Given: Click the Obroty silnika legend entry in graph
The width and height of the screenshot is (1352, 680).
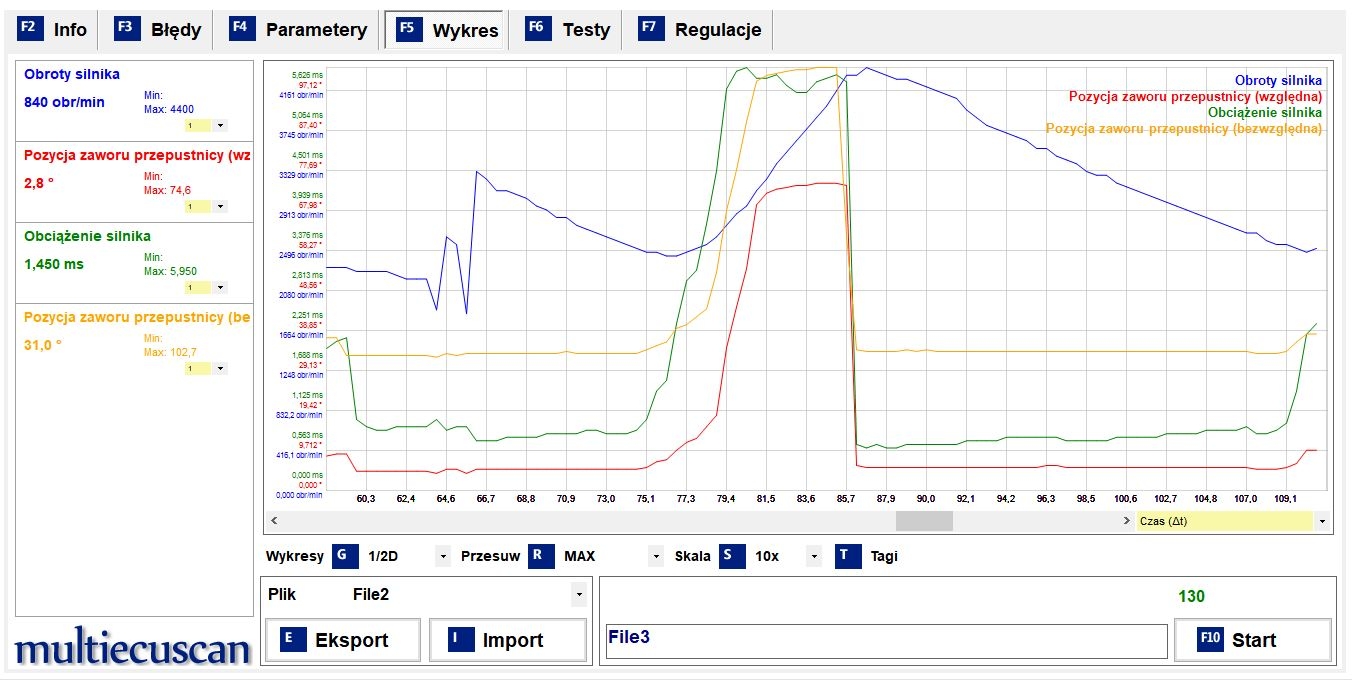Looking at the screenshot, I should (x=1278, y=80).
